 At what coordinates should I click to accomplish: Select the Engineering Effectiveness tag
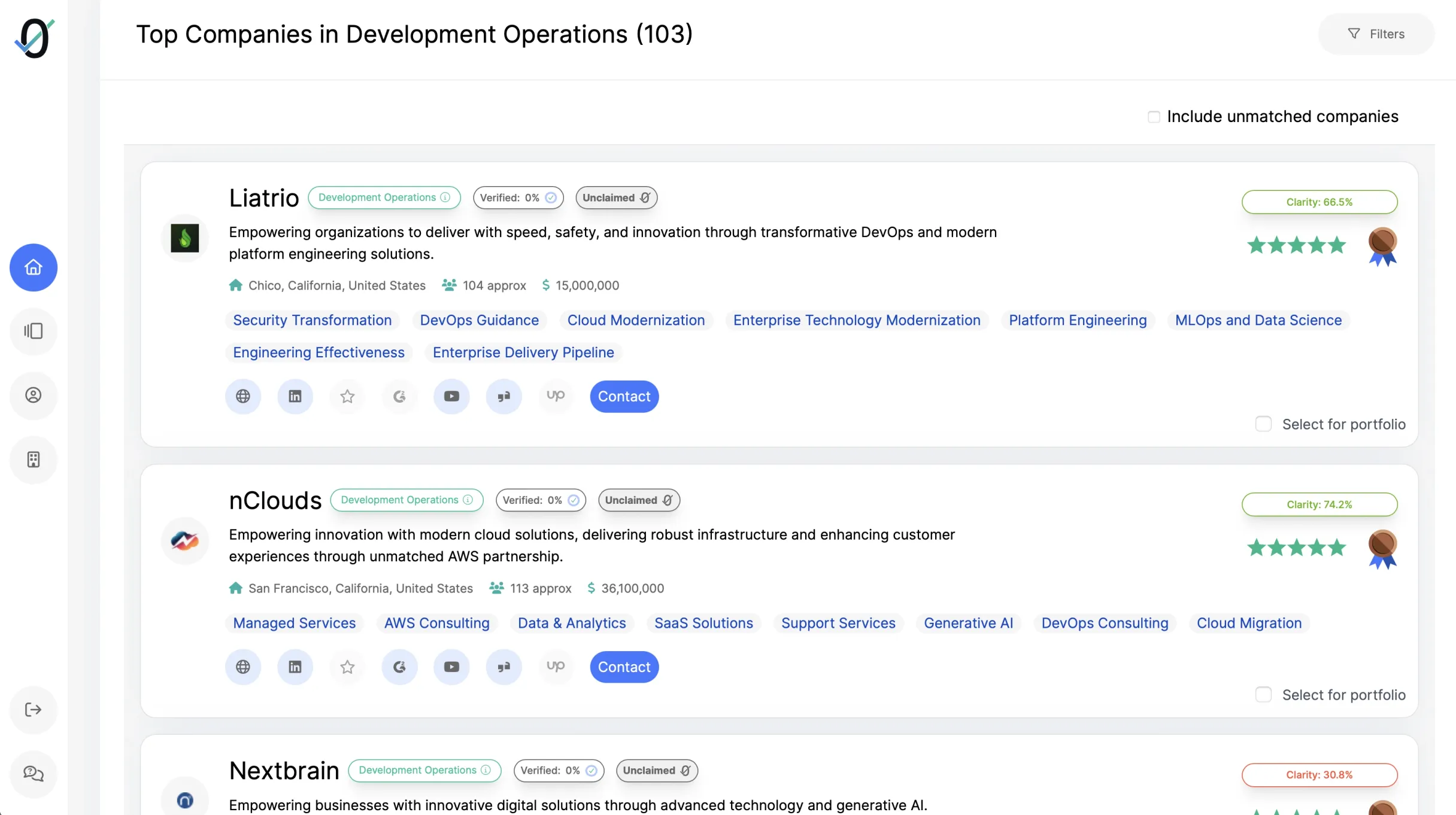click(318, 352)
